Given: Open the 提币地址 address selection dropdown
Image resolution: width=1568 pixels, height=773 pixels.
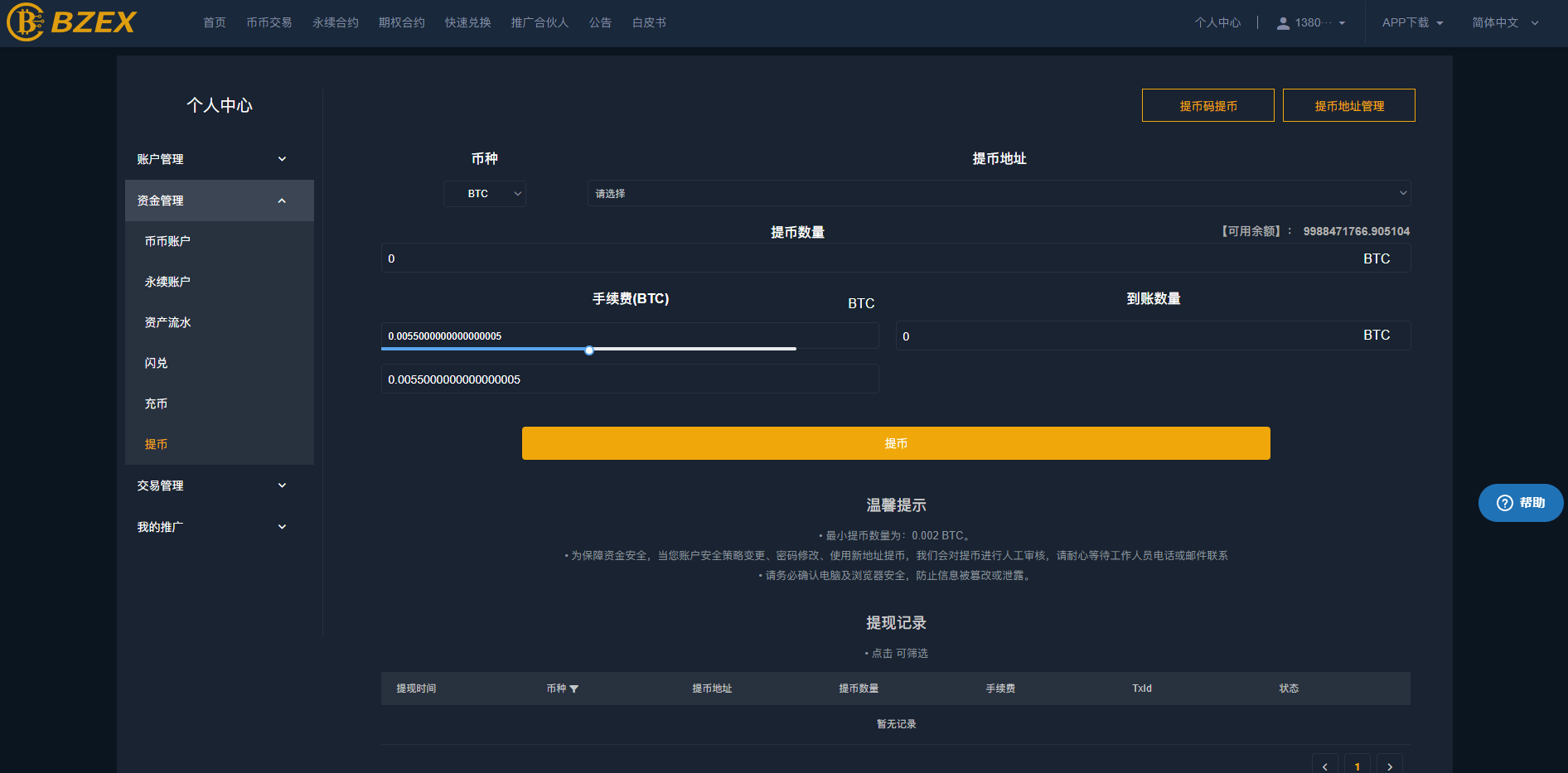Looking at the screenshot, I should tap(999, 194).
